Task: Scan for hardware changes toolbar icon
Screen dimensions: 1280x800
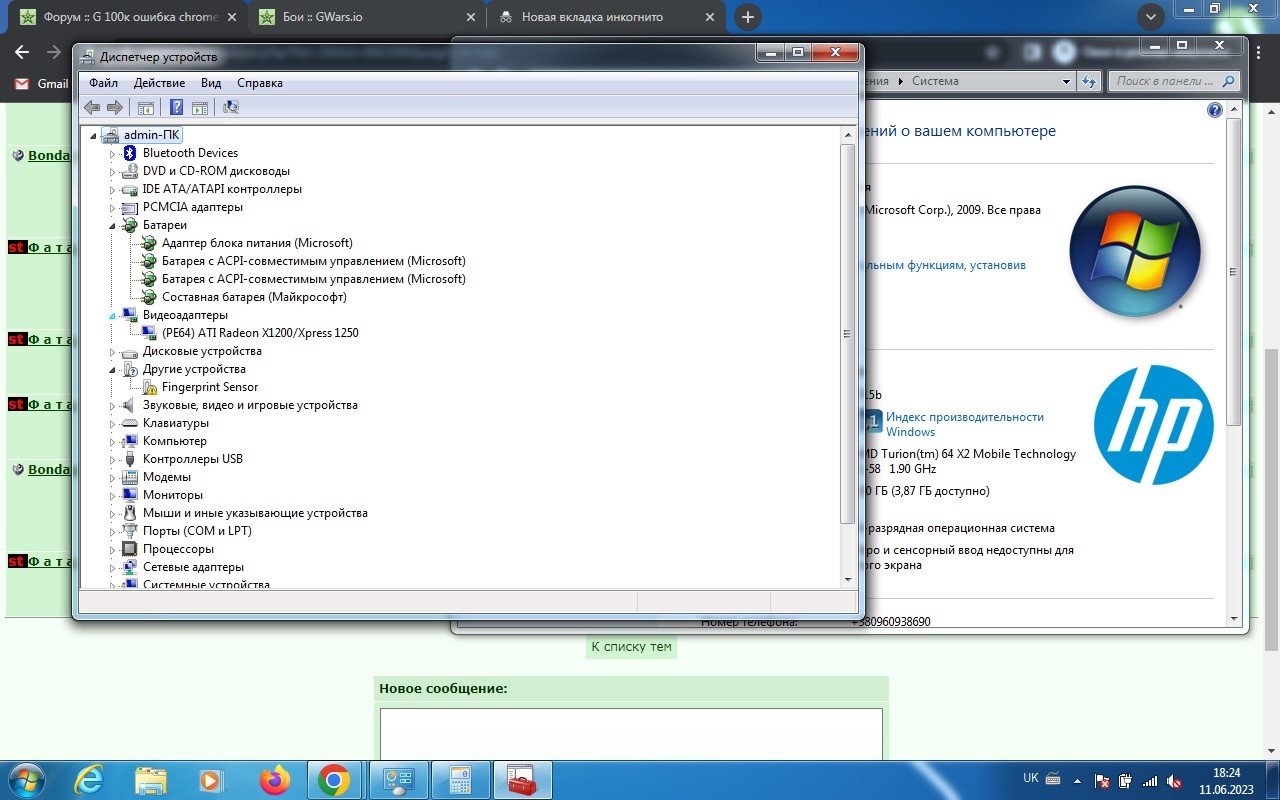Action: (231, 107)
